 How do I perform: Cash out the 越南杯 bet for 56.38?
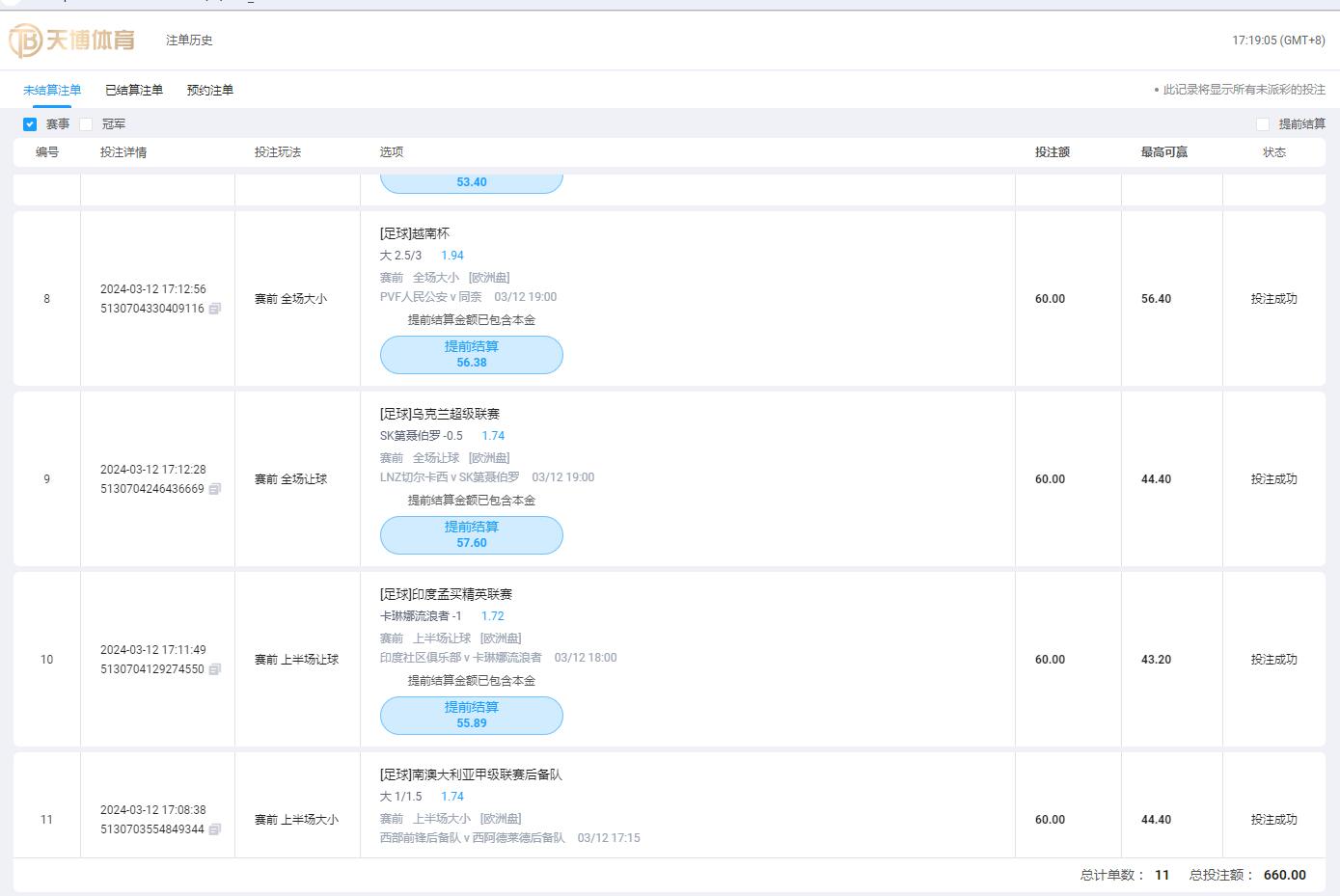pyautogui.click(x=471, y=354)
